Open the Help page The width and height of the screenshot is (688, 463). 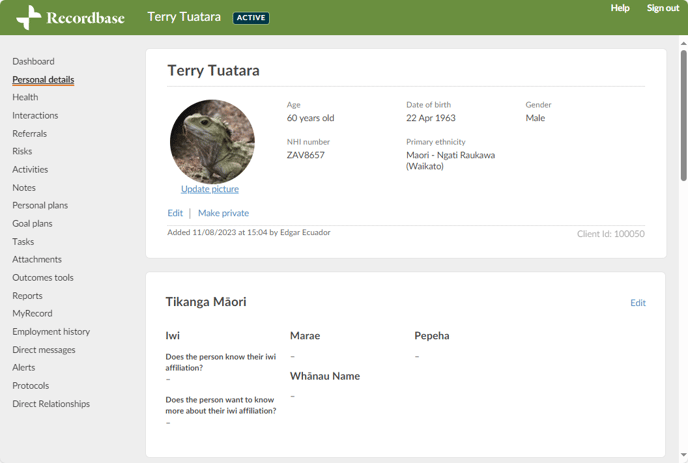(x=620, y=8)
